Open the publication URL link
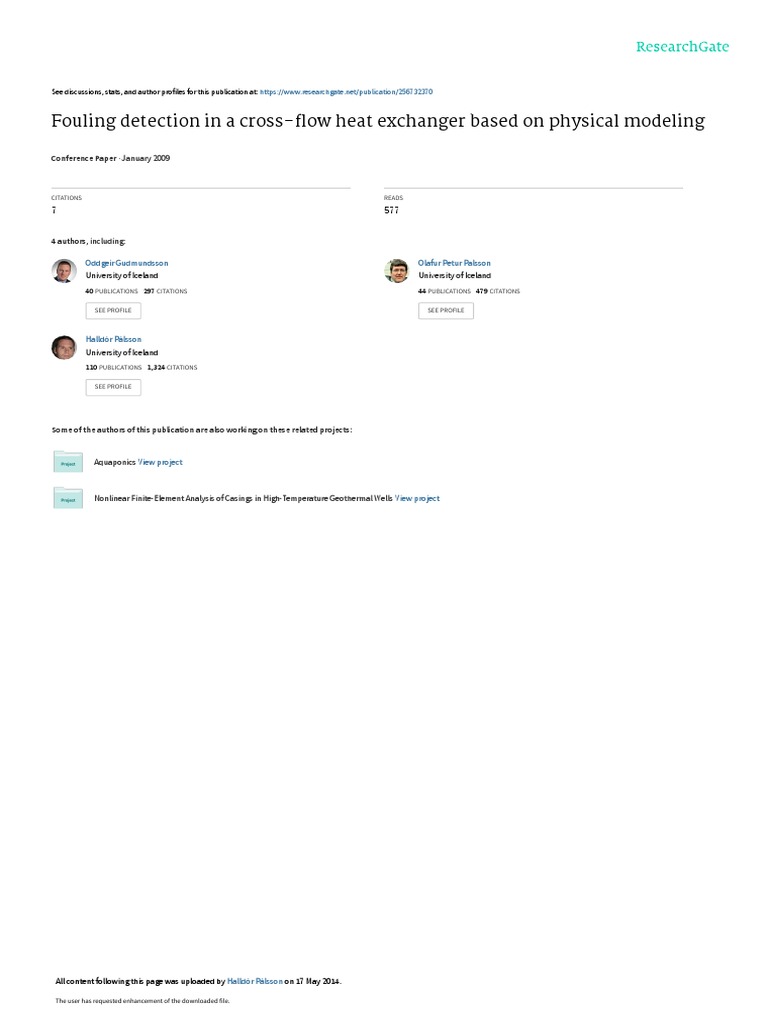 (x=346, y=92)
